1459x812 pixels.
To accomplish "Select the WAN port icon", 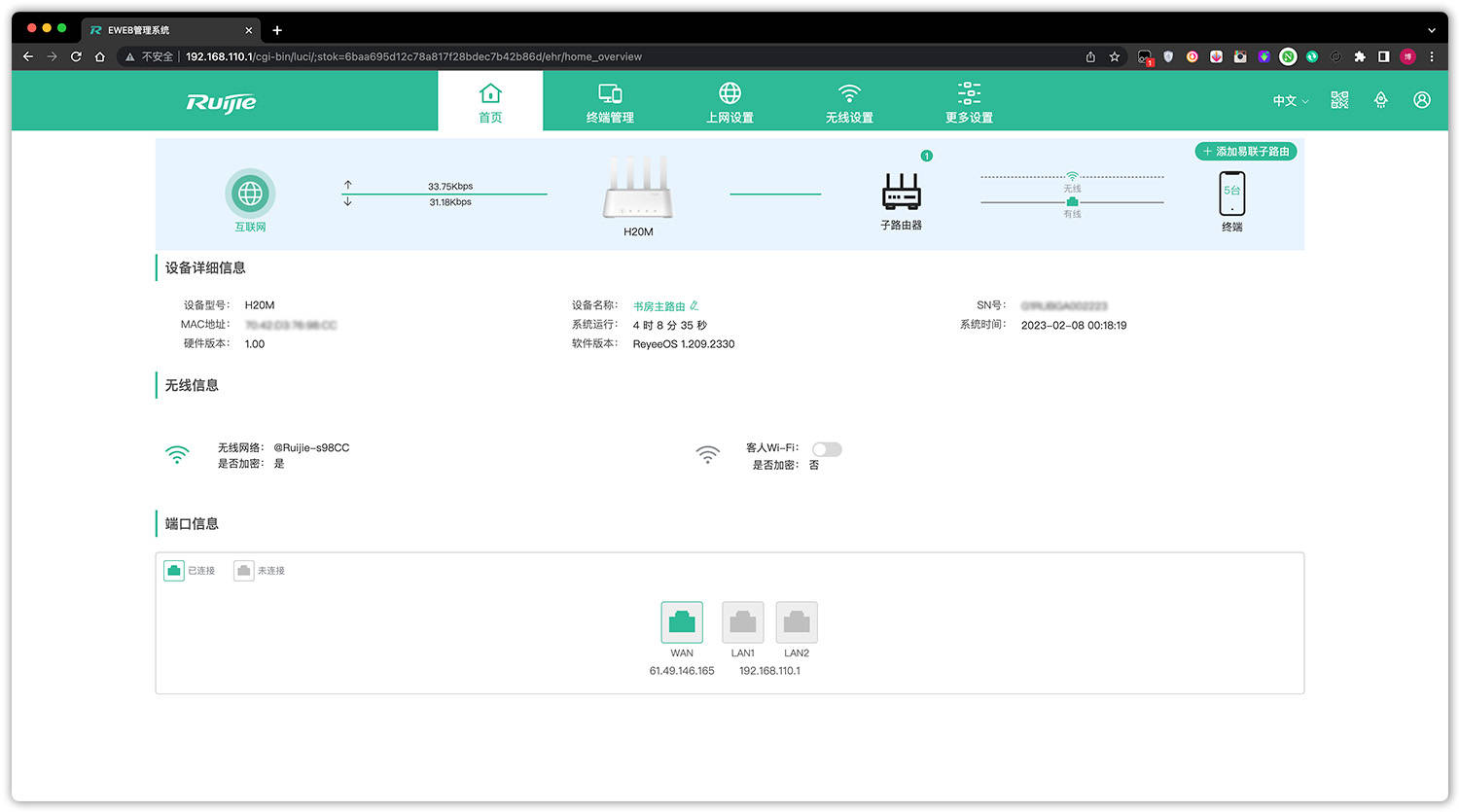I will click(682, 621).
